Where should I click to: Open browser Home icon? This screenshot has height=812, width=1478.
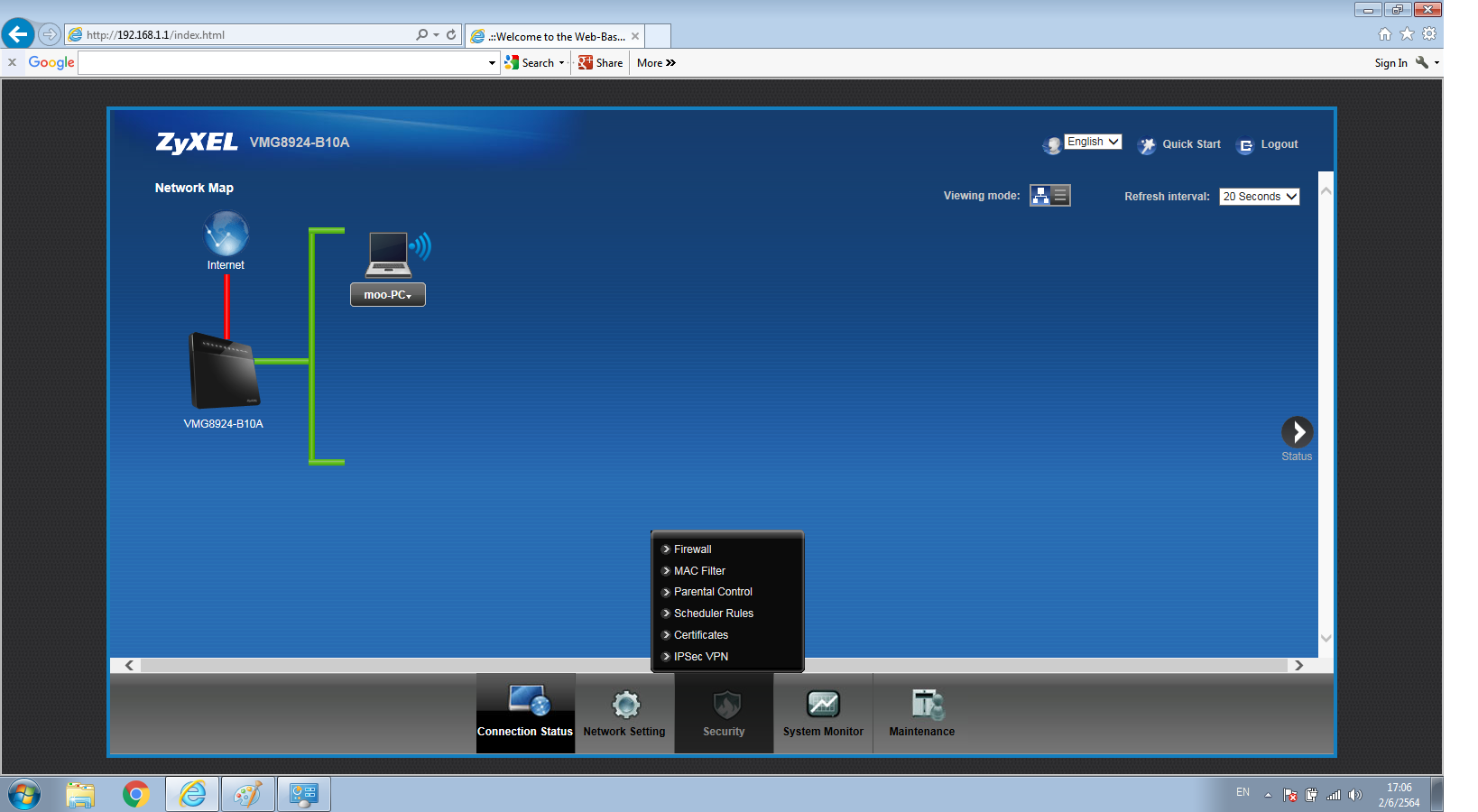pos(1385,34)
